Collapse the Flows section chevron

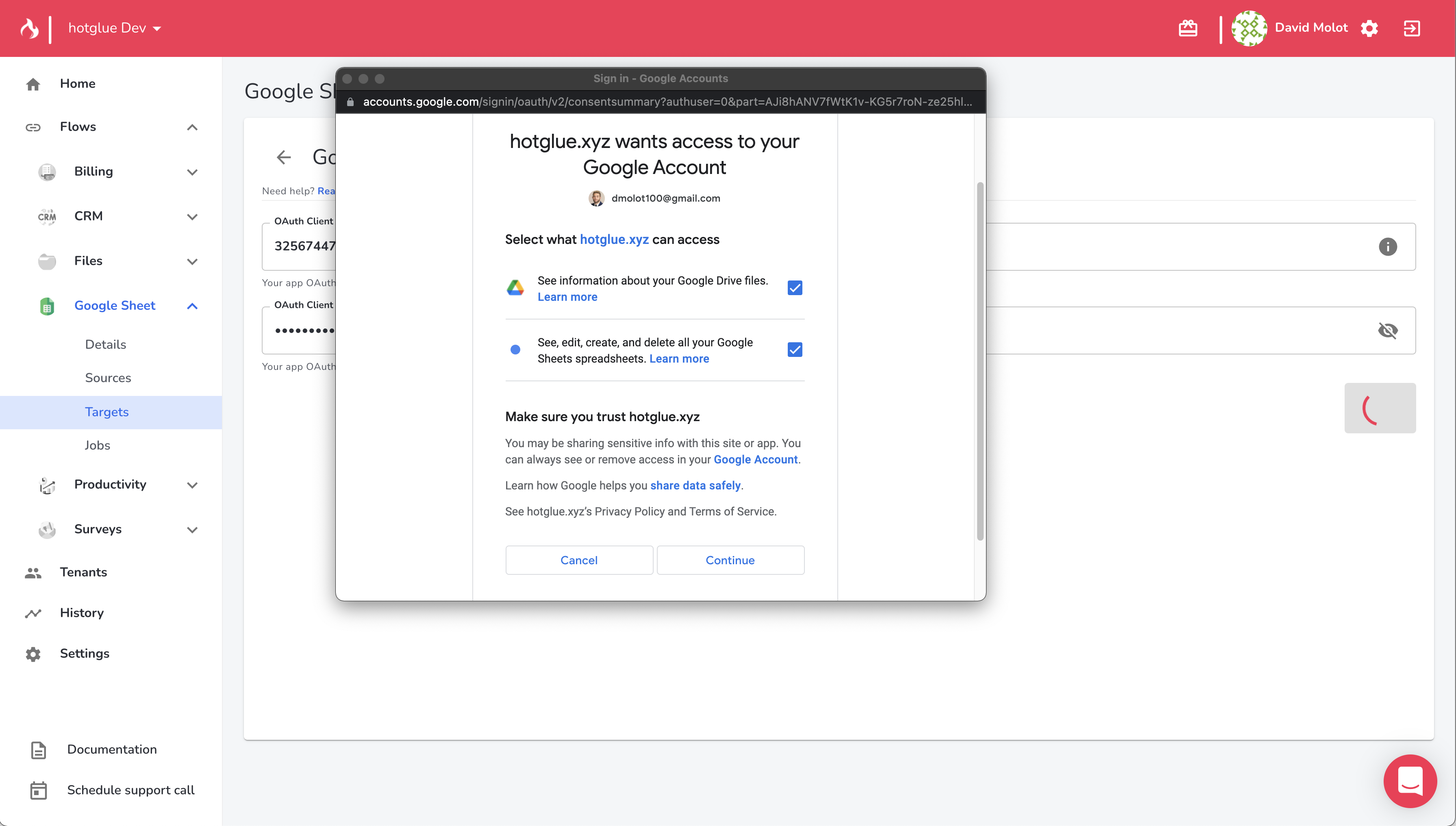tap(192, 127)
